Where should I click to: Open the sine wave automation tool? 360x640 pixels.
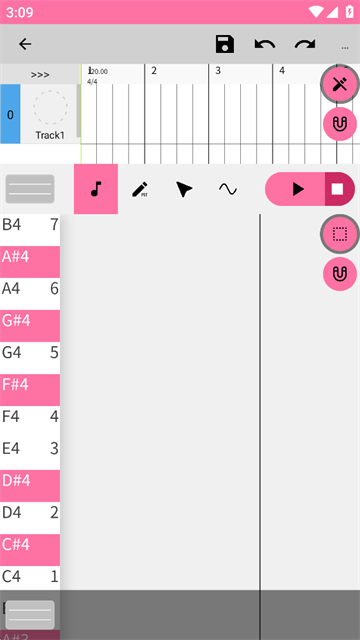coord(228,189)
